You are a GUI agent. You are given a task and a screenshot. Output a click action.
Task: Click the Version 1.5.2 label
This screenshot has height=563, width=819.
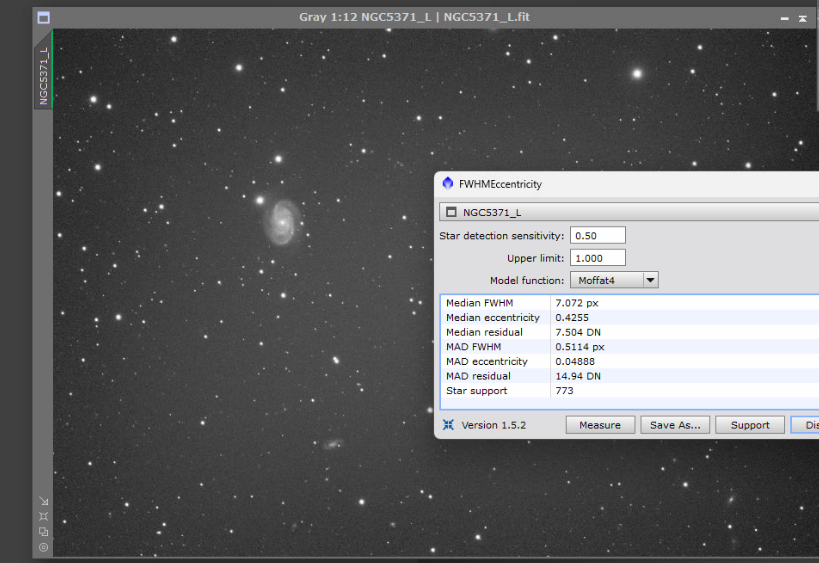pyautogui.click(x=494, y=425)
